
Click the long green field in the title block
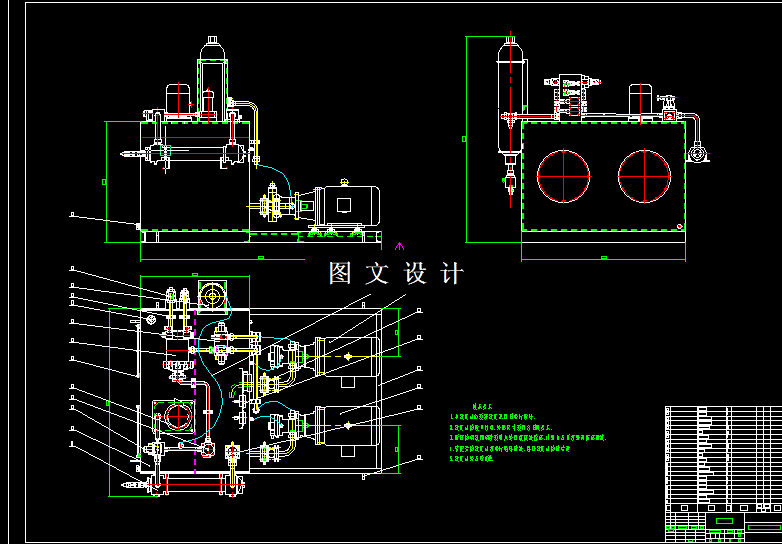[765, 527]
